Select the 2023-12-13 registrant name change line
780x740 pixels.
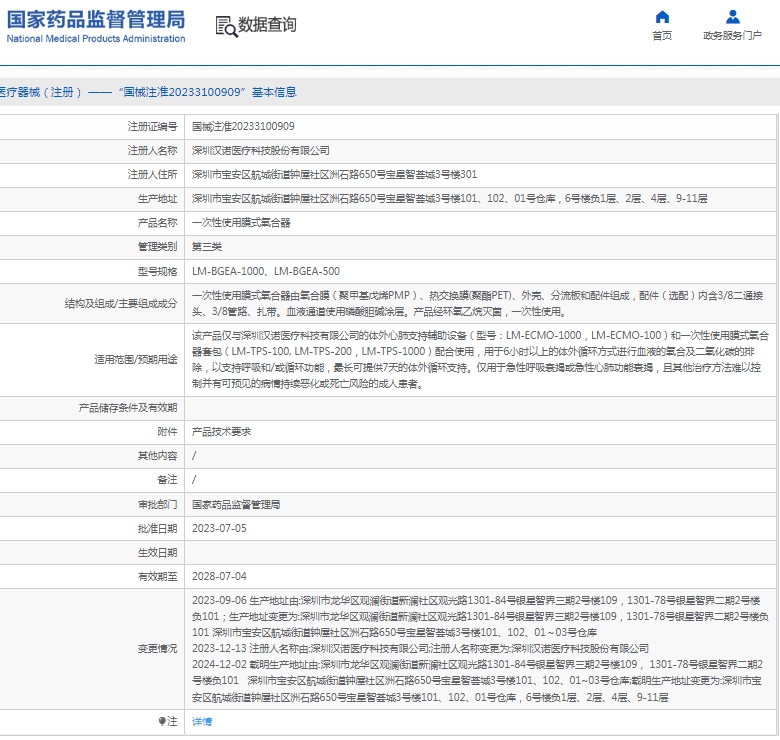point(420,648)
